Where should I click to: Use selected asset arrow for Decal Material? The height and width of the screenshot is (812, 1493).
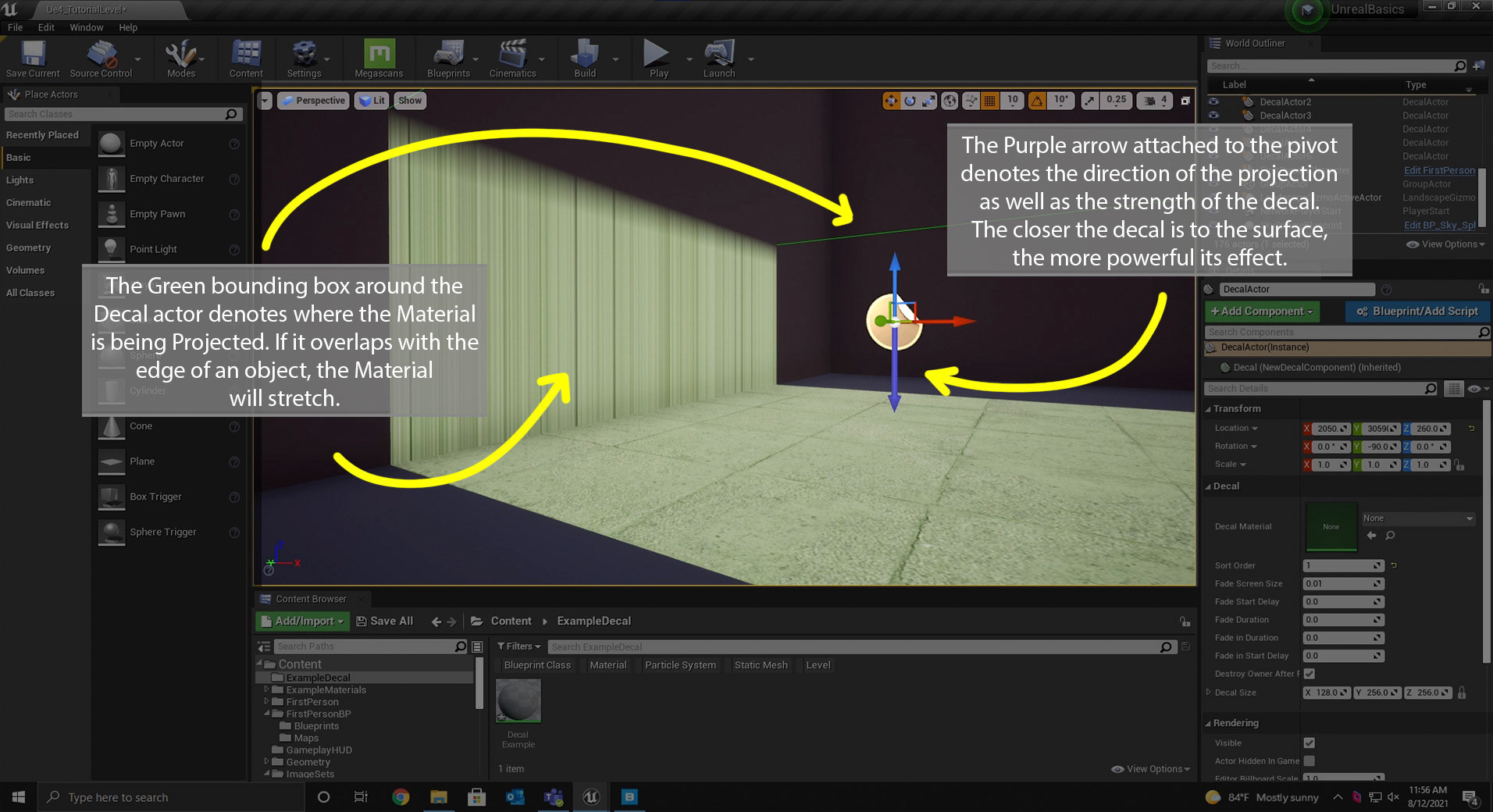1371,536
